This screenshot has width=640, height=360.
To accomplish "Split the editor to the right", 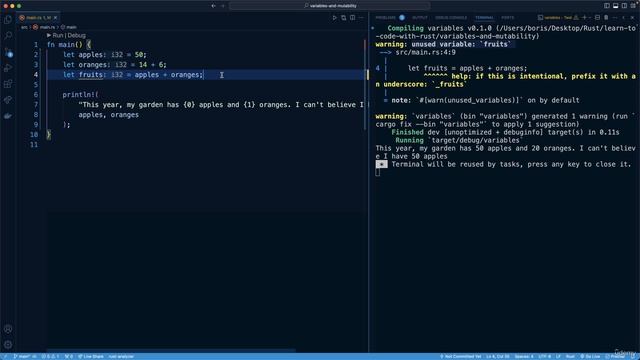I will pos(353,18).
